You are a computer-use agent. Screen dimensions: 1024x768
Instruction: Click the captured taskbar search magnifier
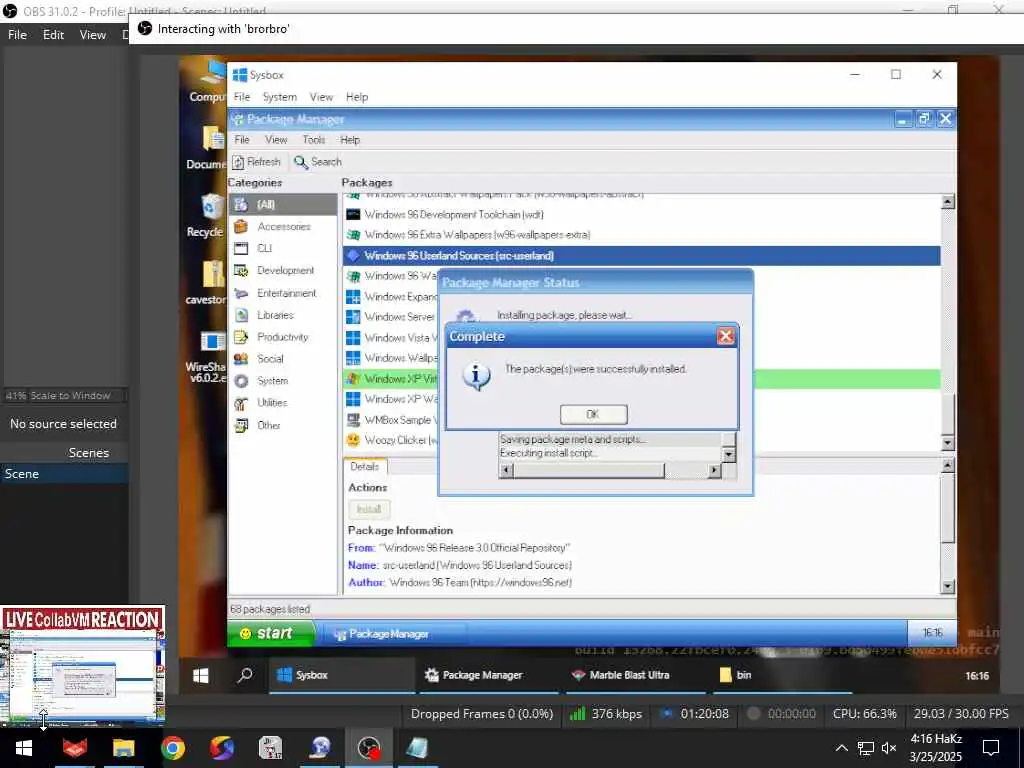click(x=245, y=675)
